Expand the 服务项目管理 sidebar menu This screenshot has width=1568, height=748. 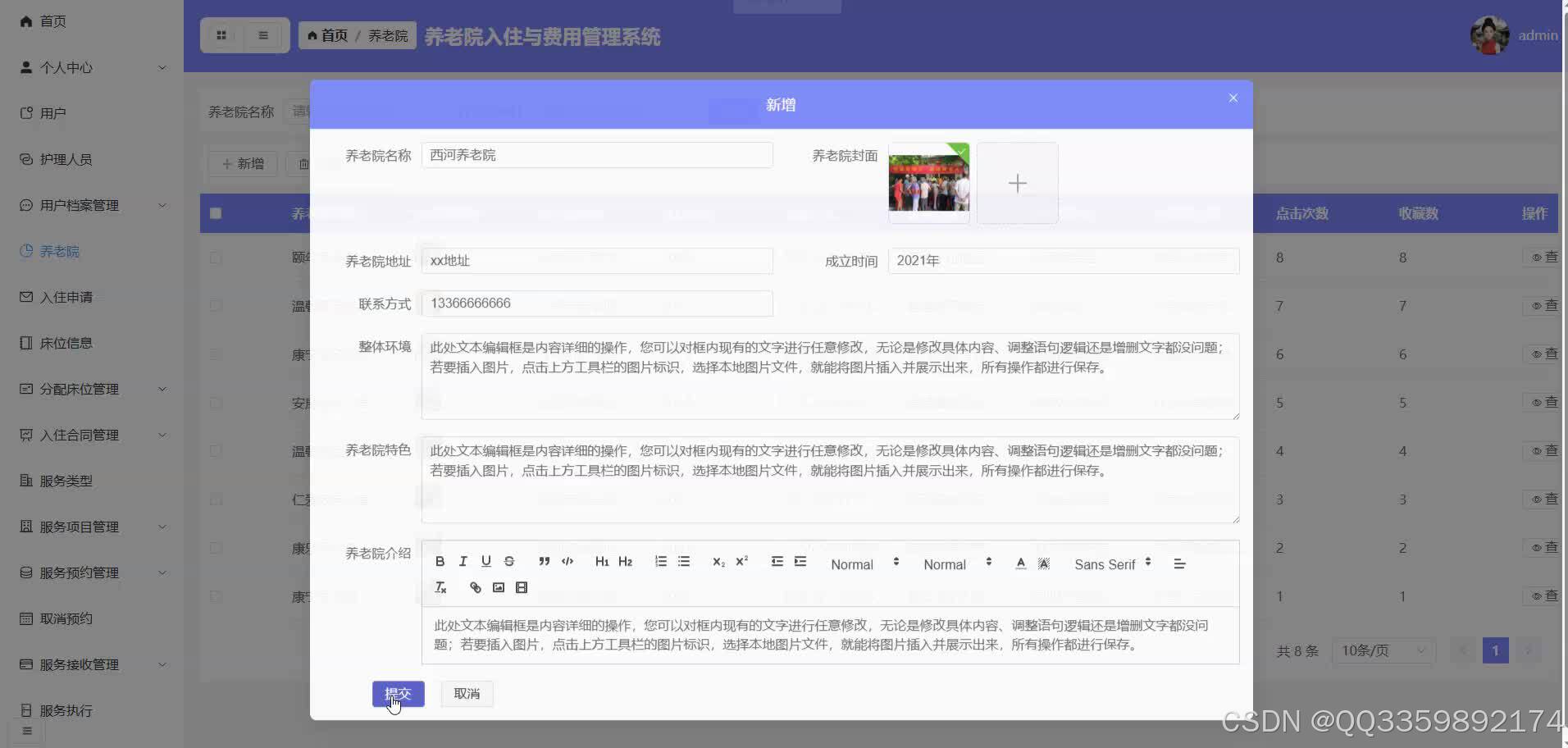click(92, 527)
